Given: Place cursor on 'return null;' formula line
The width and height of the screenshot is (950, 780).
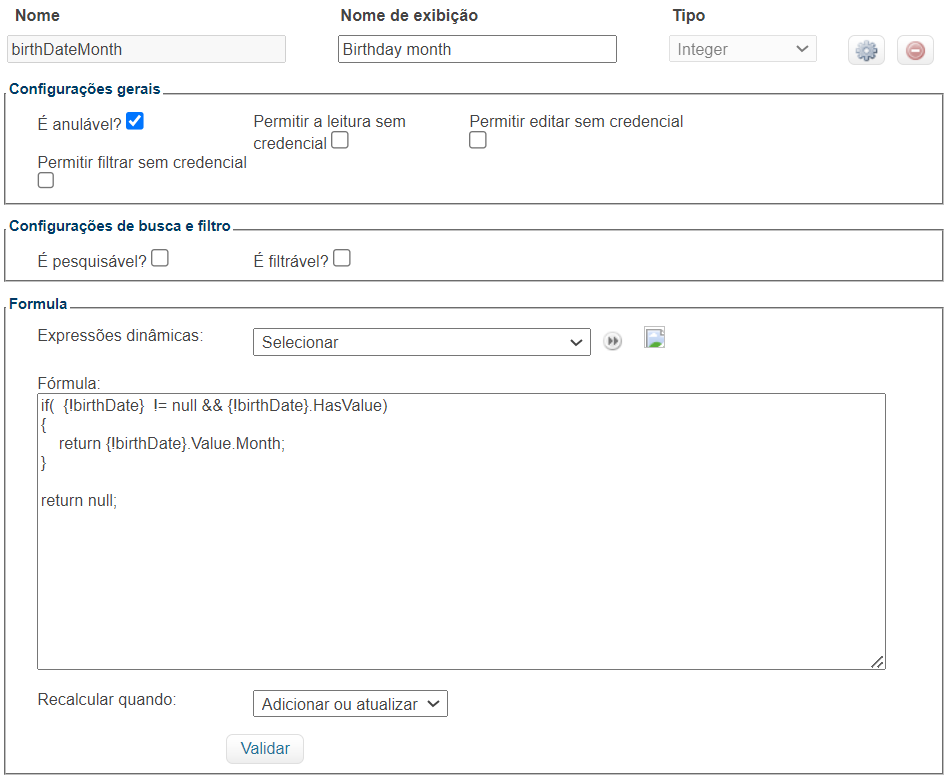Looking at the screenshot, I should coord(79,500).
